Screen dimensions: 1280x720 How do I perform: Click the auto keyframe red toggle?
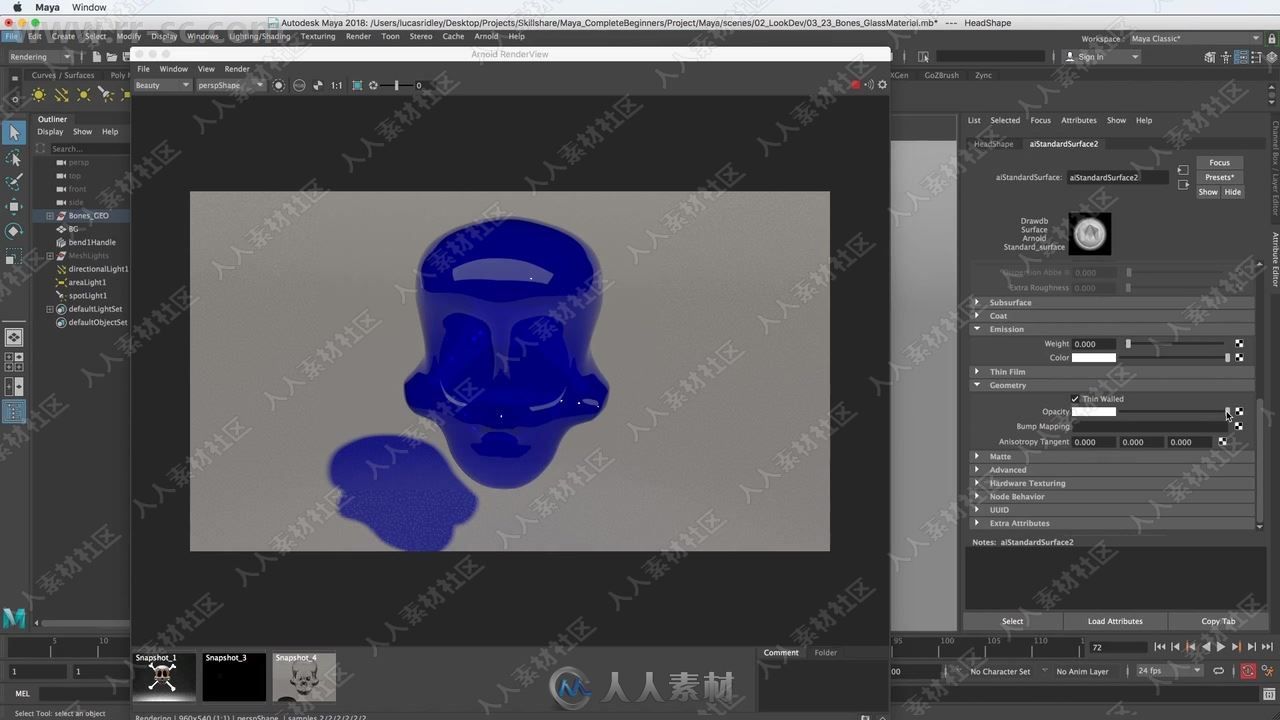coord(1248,671)
